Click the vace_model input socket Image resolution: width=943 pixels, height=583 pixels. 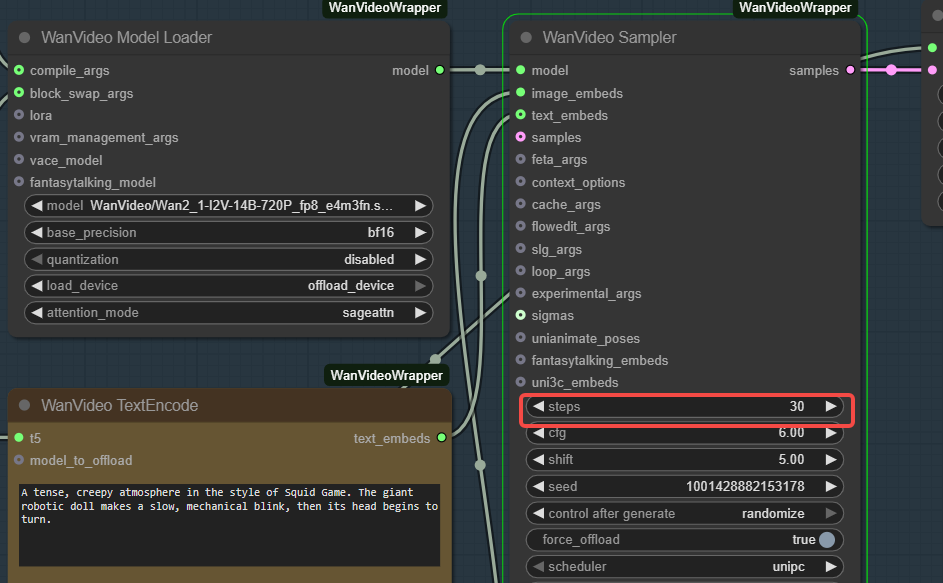click(x=19, y=159)
